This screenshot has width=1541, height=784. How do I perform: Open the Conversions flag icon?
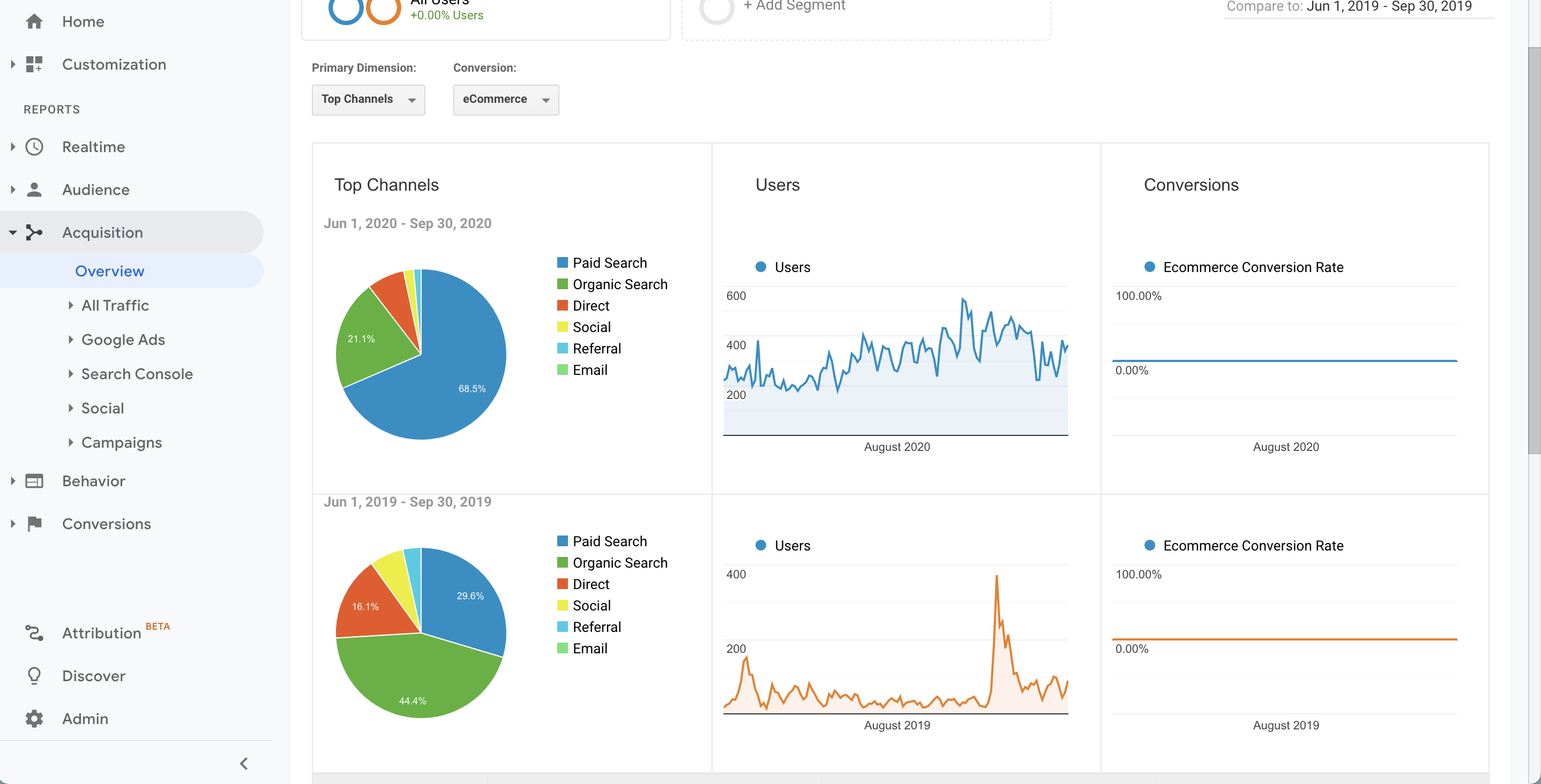pyautogui.click(x=34, y=524)
